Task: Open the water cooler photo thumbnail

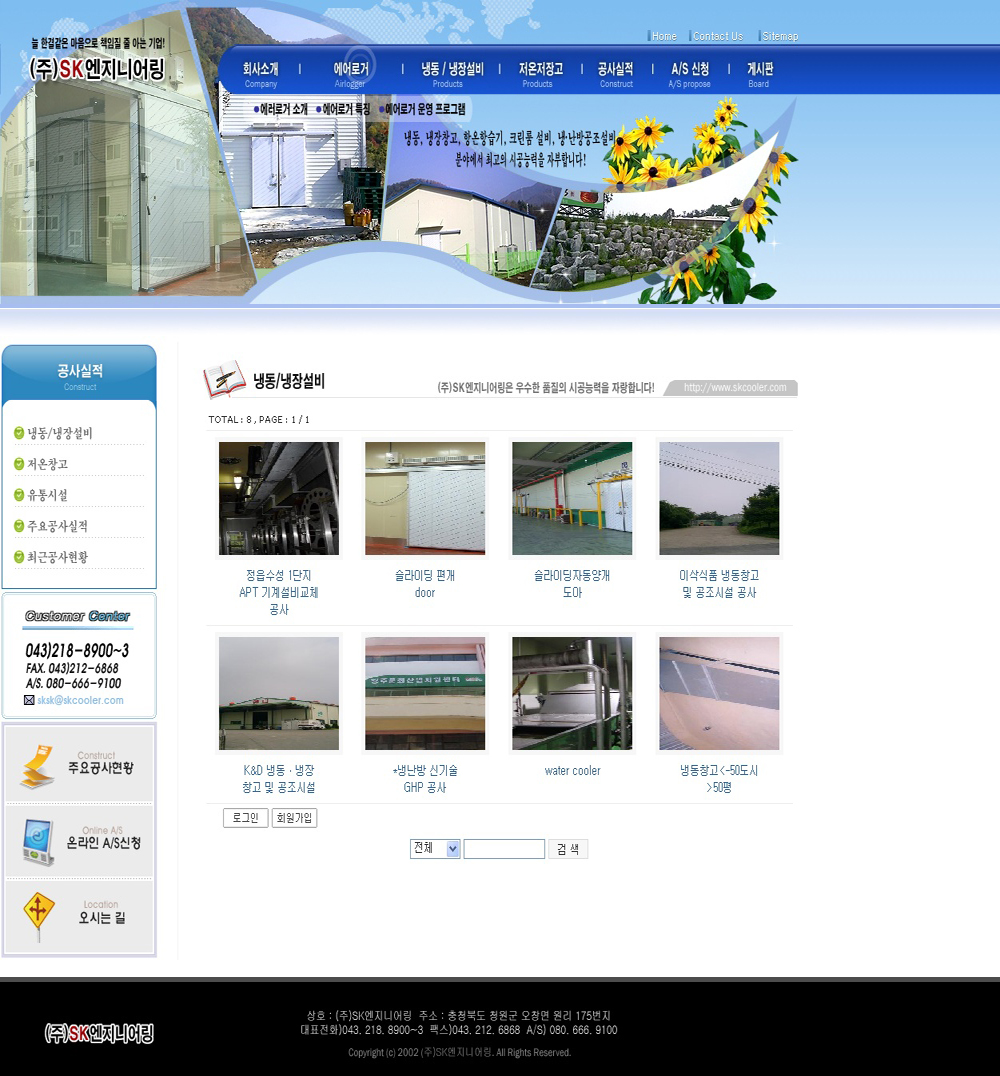Action: 572,694
